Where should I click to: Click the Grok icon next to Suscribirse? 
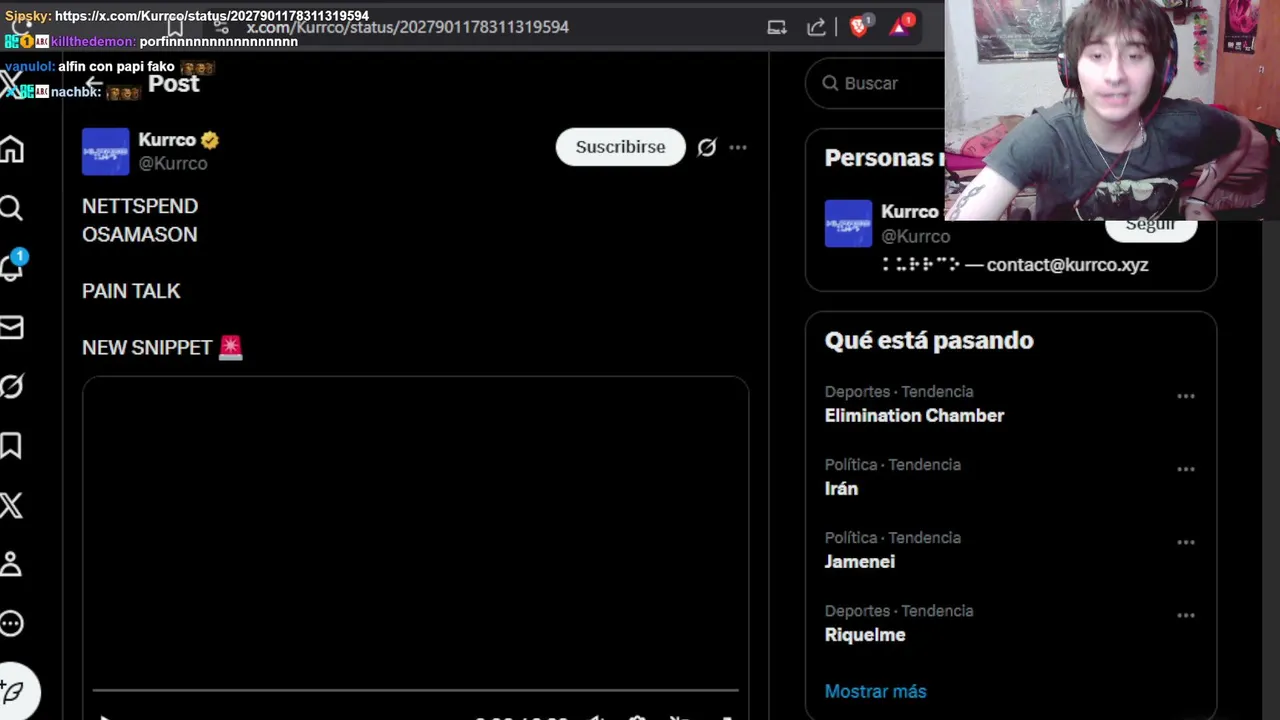click(x=707, y=147)
